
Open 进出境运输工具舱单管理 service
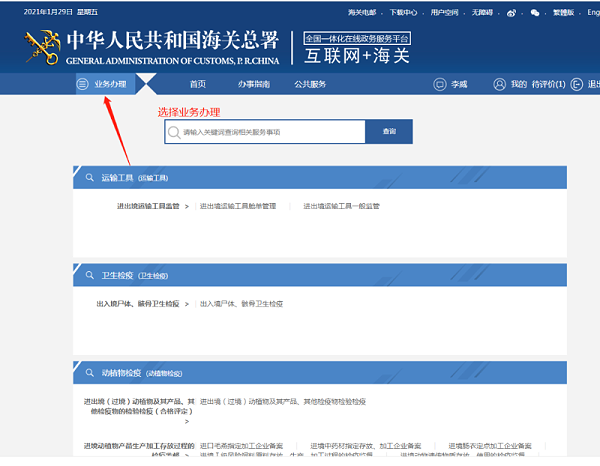tap(238, 206)
